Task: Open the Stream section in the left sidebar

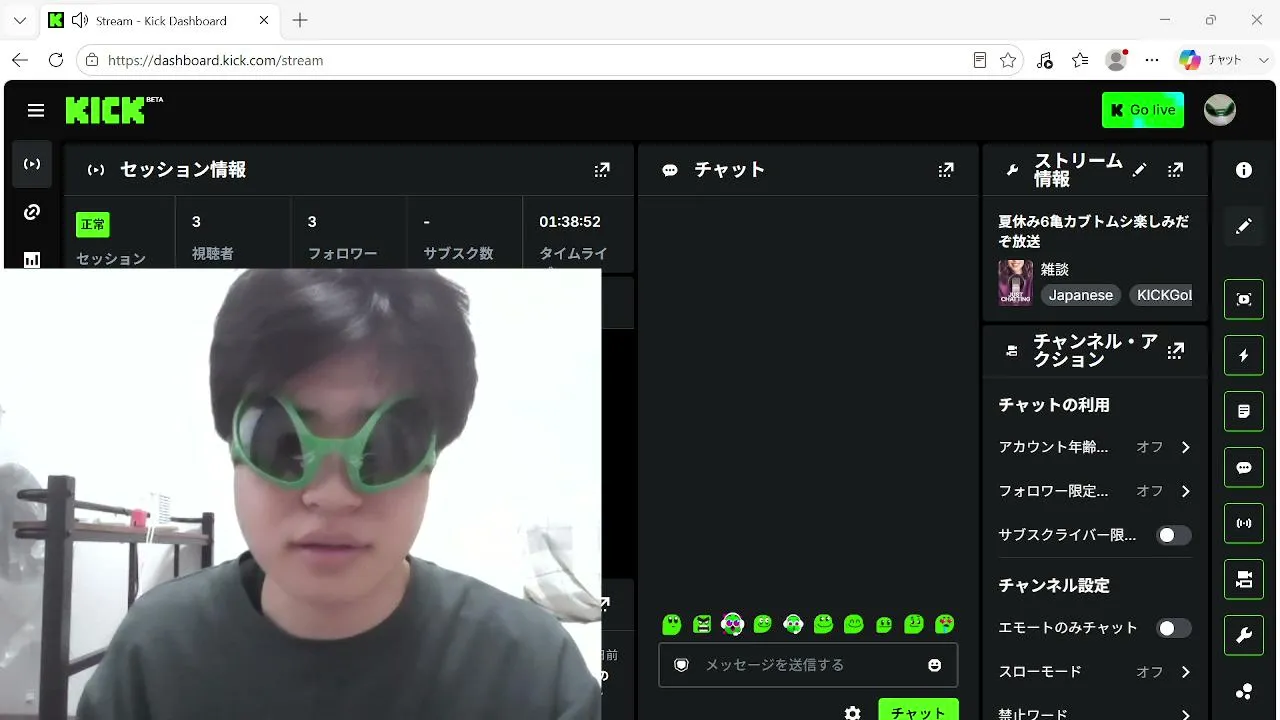Action: coord(32,164)
